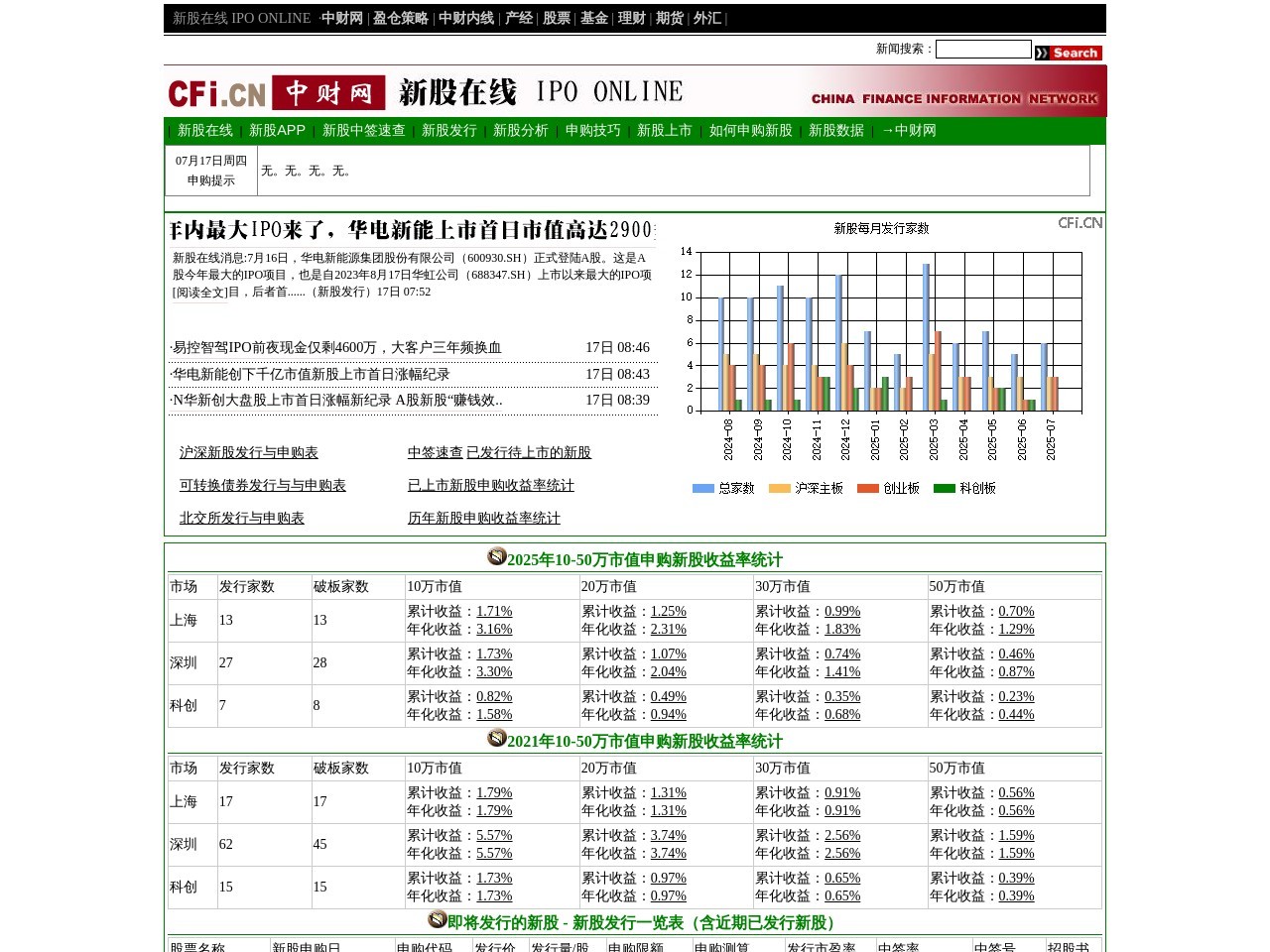Image resolution: width=1270 pixels, height=952 pixels.
Task: Open 历年新股申购收益率统计 link
Action: pos(483,519)
